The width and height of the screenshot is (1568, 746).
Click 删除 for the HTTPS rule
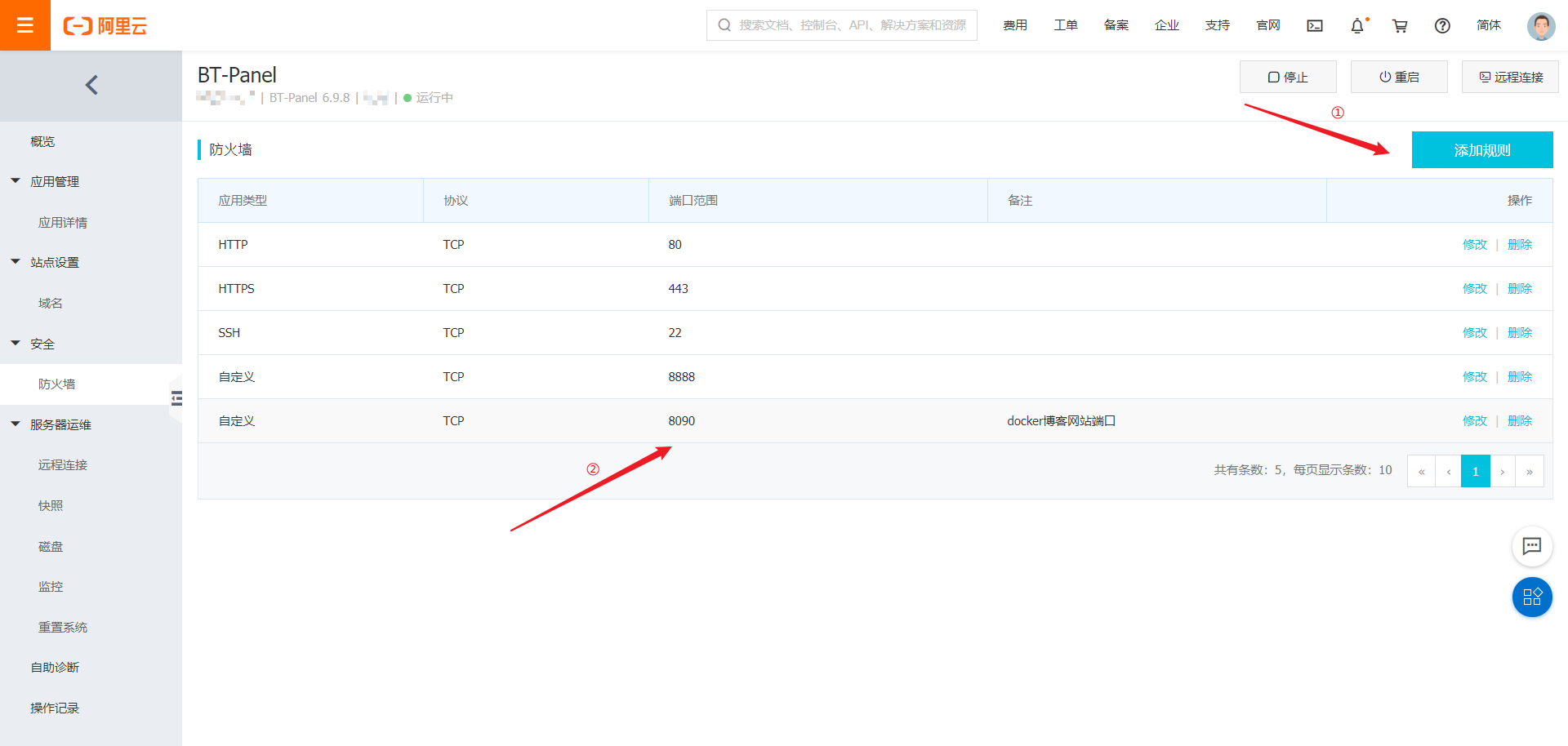[1520, 289]
